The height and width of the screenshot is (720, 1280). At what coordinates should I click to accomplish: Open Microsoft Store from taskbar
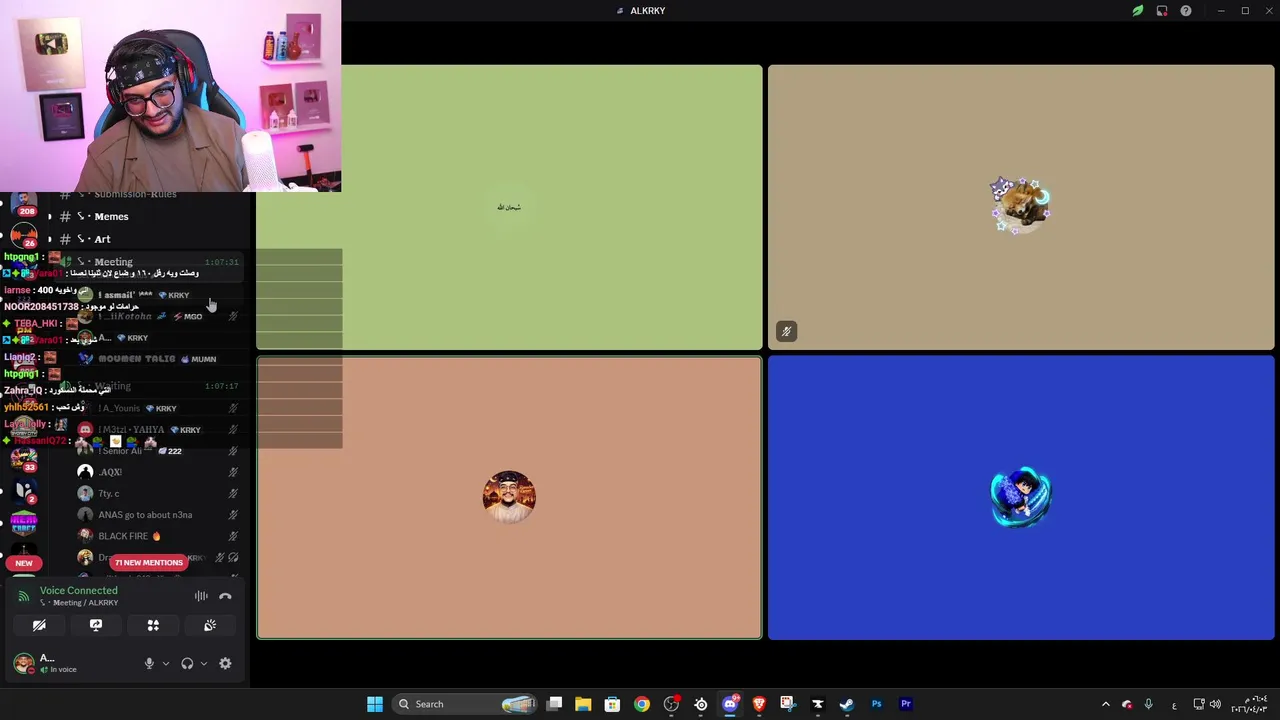point(612,704)
